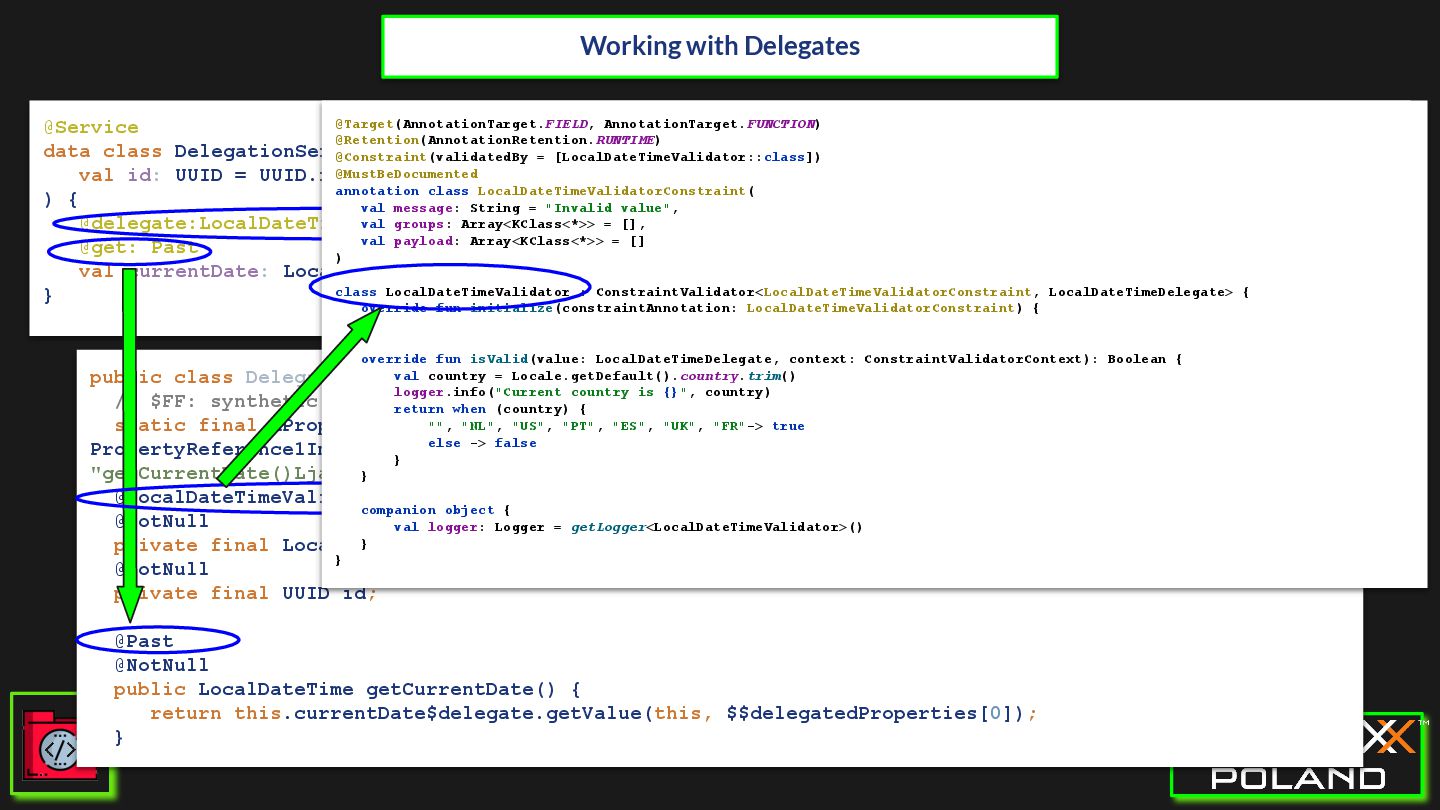Select the 'class LocalDateTimeValidator' declaration
Screen dimensions: 1440x810
pyautogui.click(x=452, y=292)
